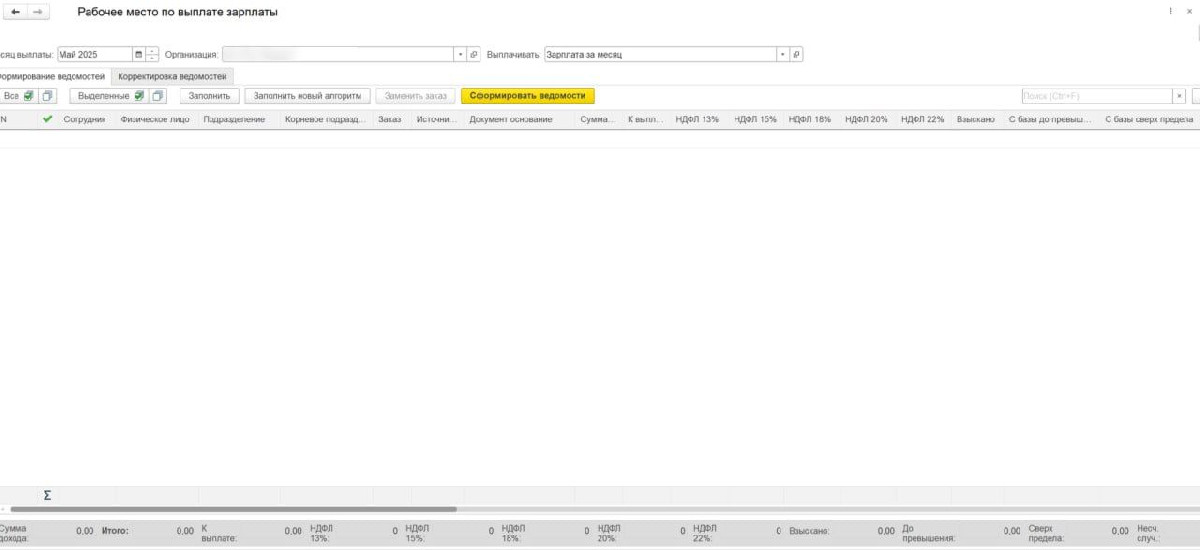
Task: Sort by the 'С базы сверх предела' column header
Action: 1150,119
